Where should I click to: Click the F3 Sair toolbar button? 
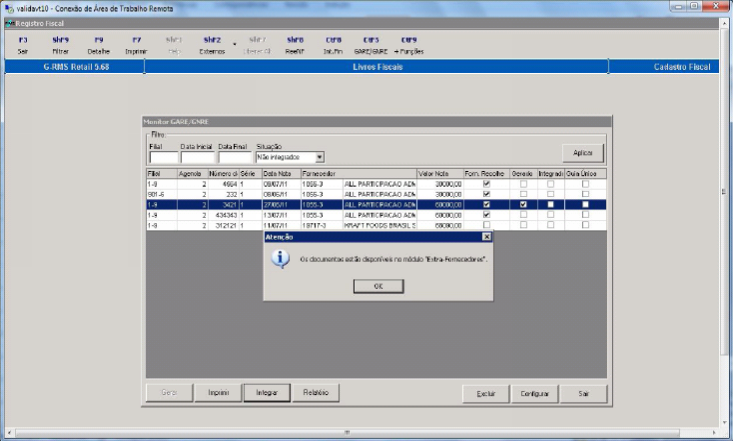coord(23,45)
